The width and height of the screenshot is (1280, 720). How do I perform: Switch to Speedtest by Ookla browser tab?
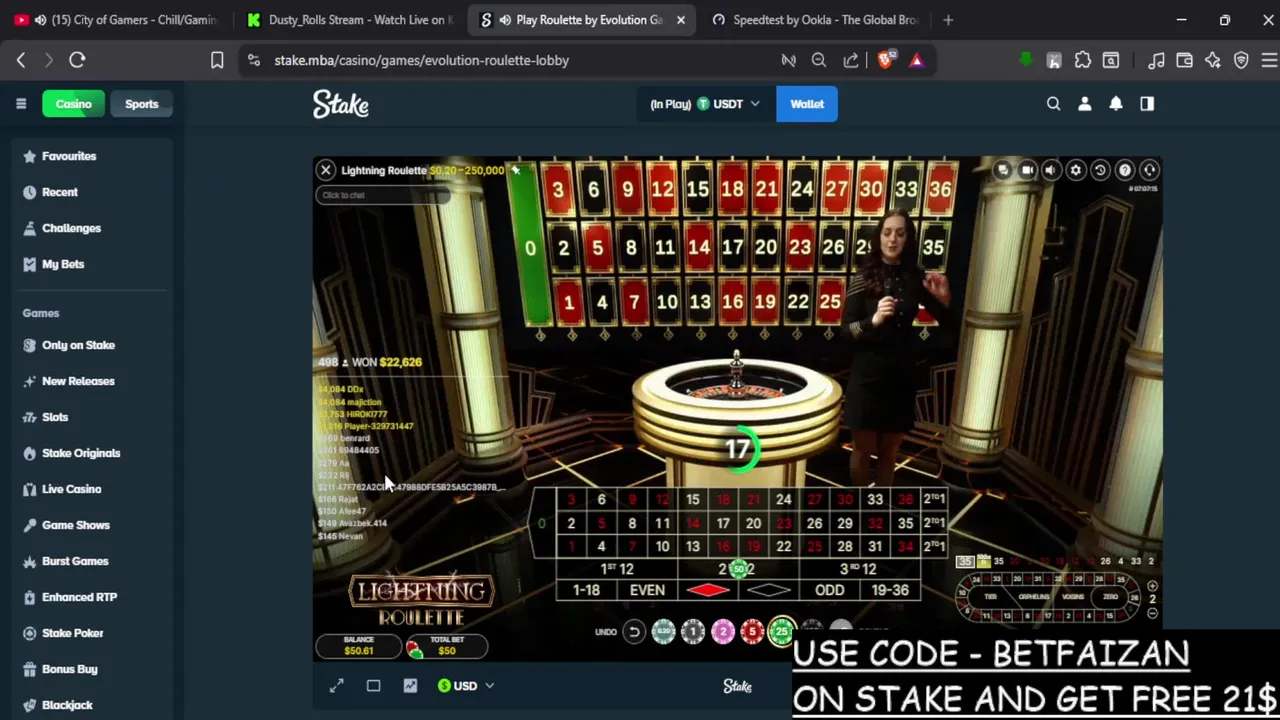pos(818,20)
